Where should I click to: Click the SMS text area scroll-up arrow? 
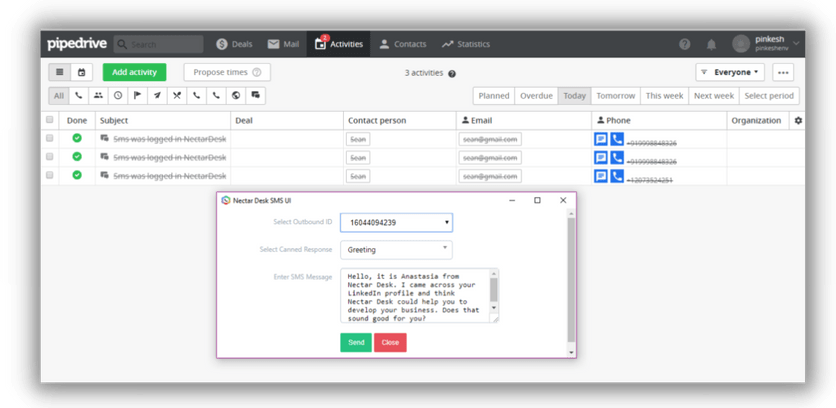point(494,274)
